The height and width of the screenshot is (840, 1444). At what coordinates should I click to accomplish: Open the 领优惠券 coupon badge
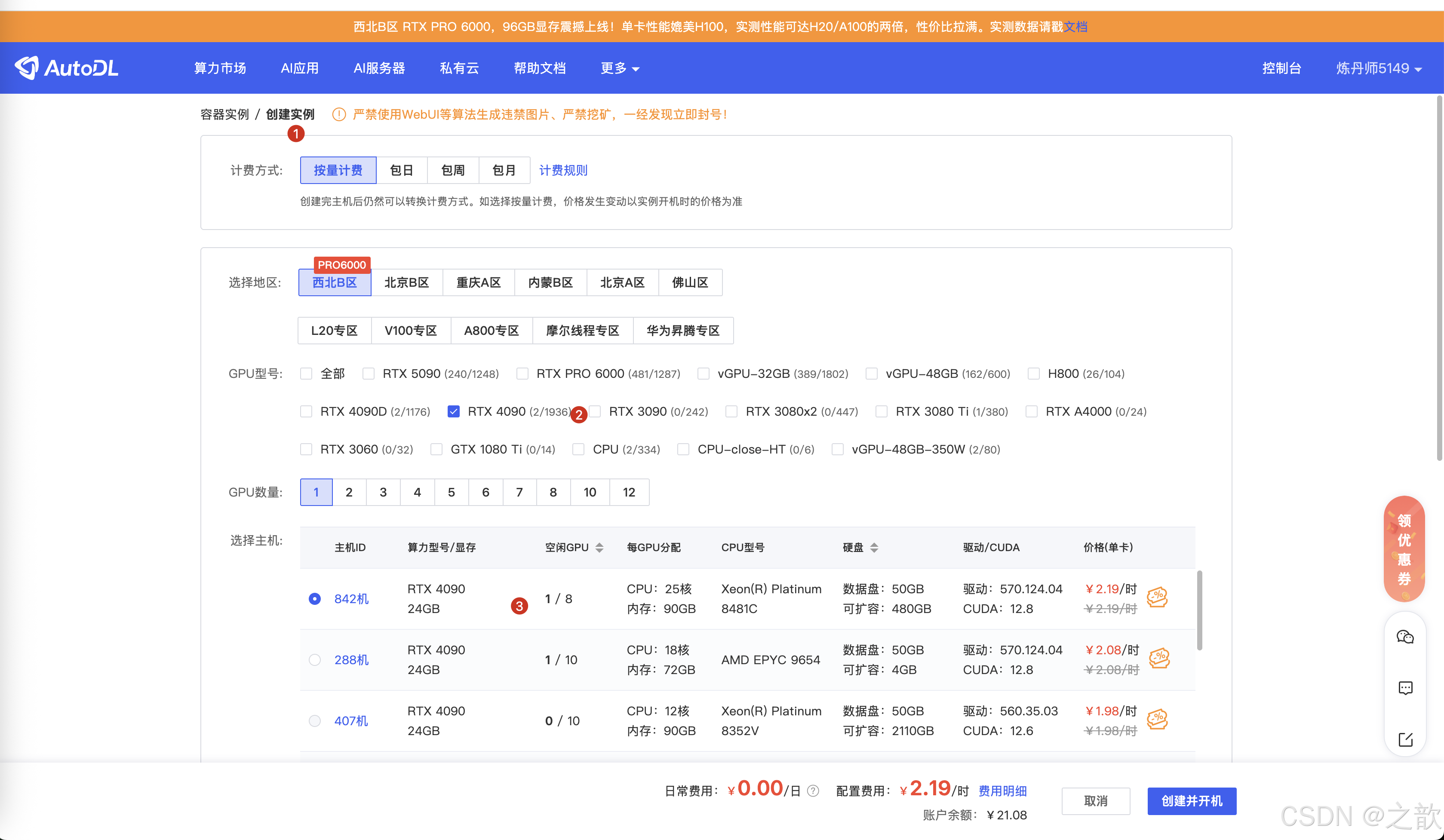click(x=1404, y=549)
